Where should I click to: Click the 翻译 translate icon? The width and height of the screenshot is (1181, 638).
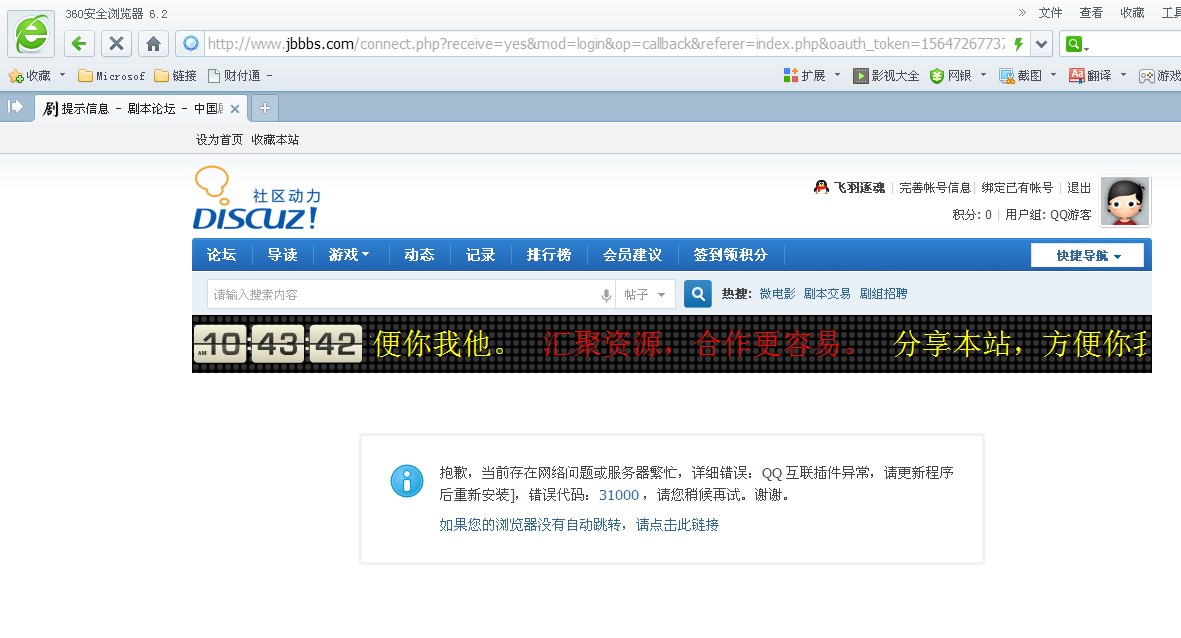coord(1076,76)
